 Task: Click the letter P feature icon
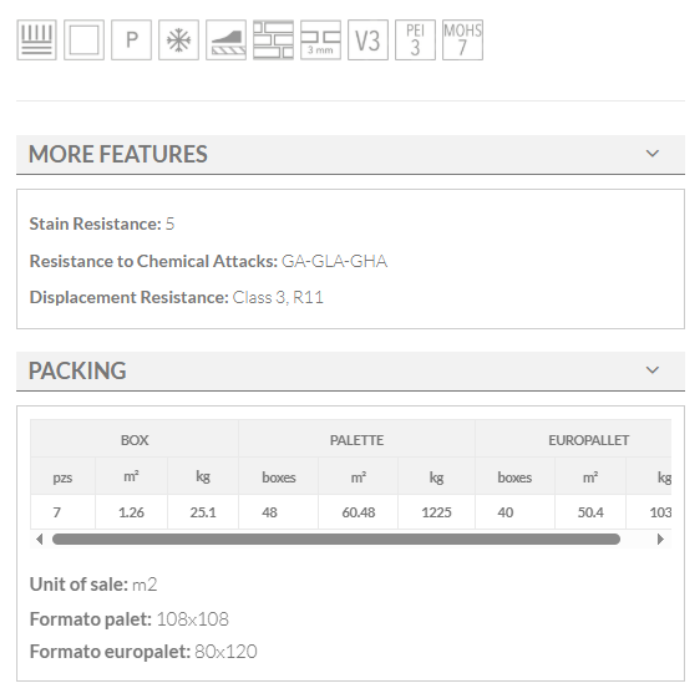pyautogui.click(x=131, y=41)
